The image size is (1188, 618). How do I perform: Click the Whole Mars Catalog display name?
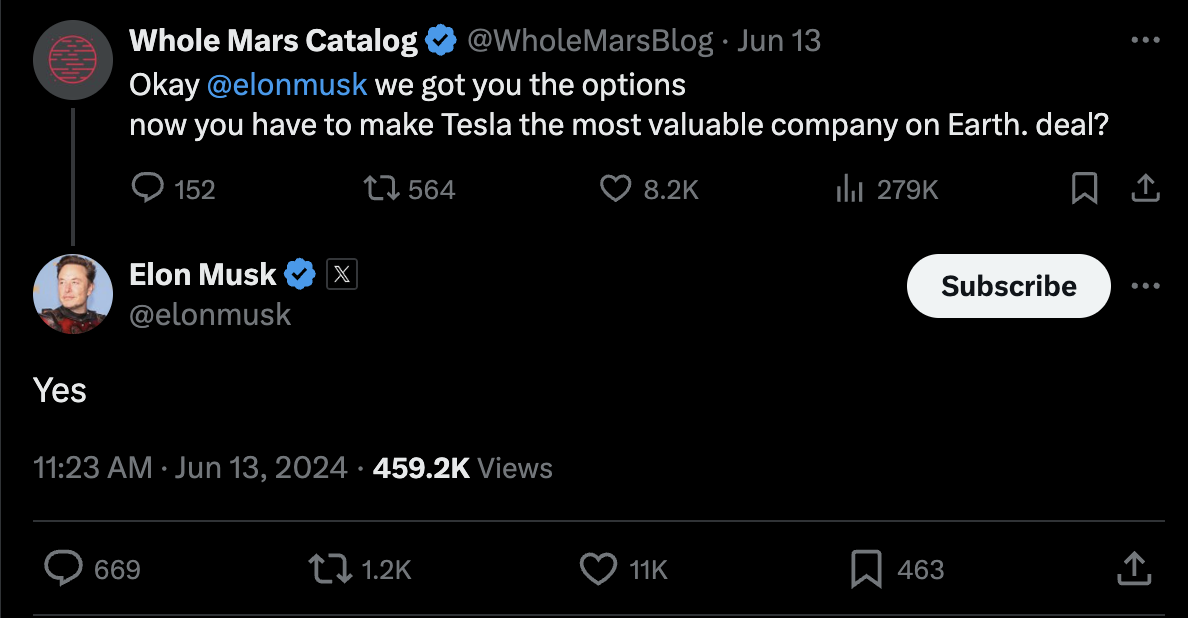click(x=273, y=41)
